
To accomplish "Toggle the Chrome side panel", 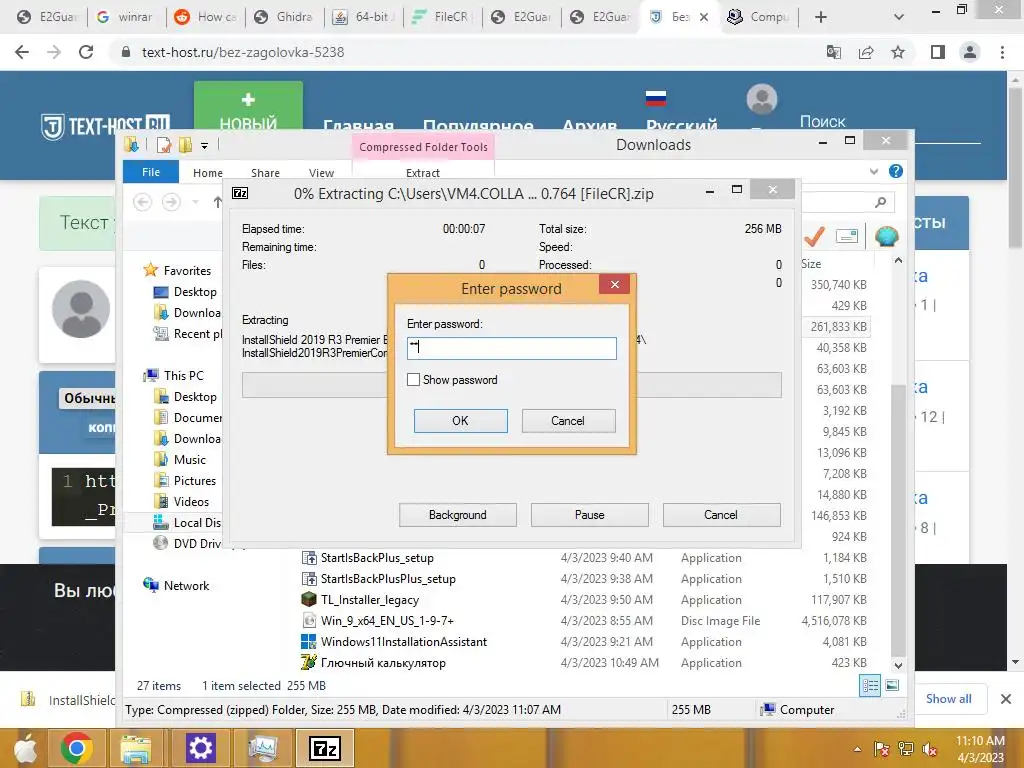I will tap(938, 52).
